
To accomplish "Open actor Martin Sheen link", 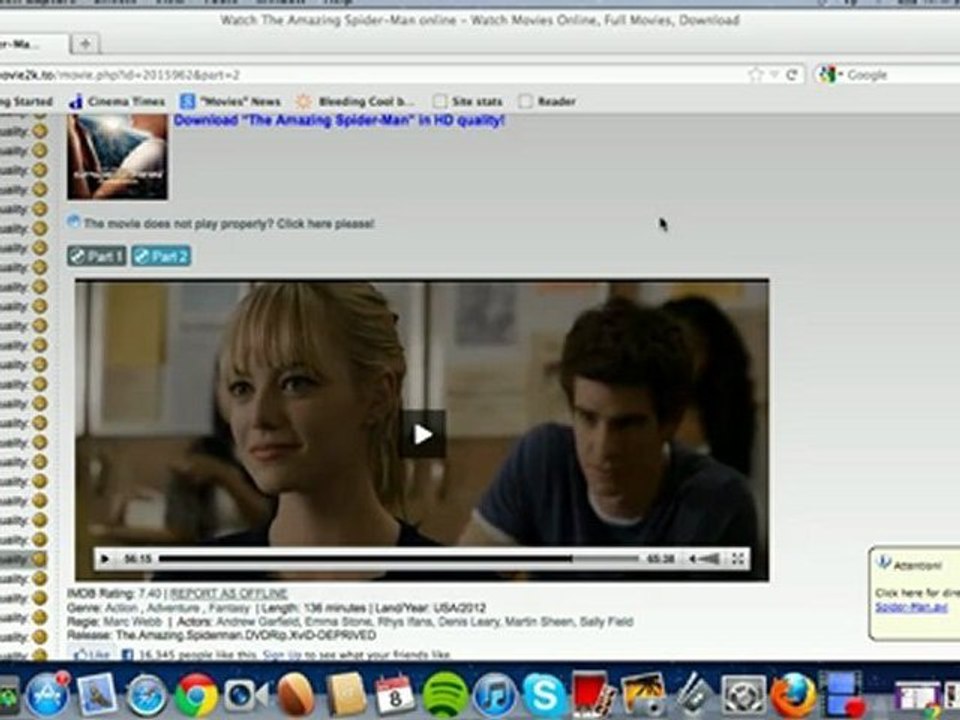I will point(541,621).
